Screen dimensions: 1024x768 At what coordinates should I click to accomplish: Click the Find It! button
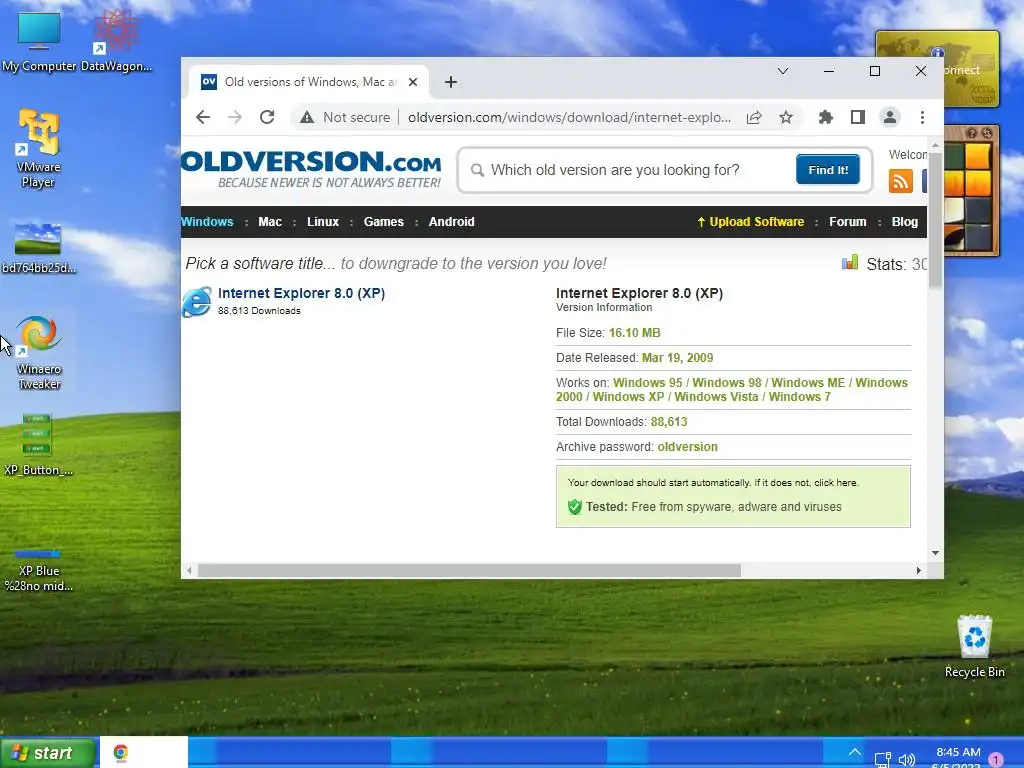[x=827, y=170]
